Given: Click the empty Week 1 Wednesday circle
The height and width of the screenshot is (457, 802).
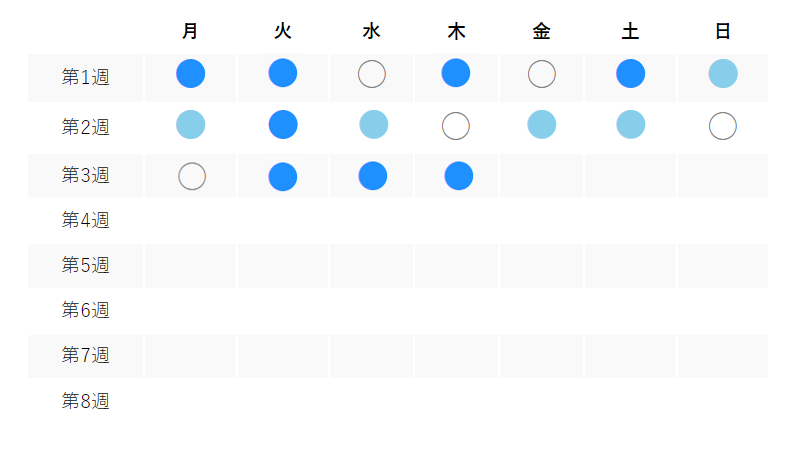Looking at the screenshot, I should point(372,74).
